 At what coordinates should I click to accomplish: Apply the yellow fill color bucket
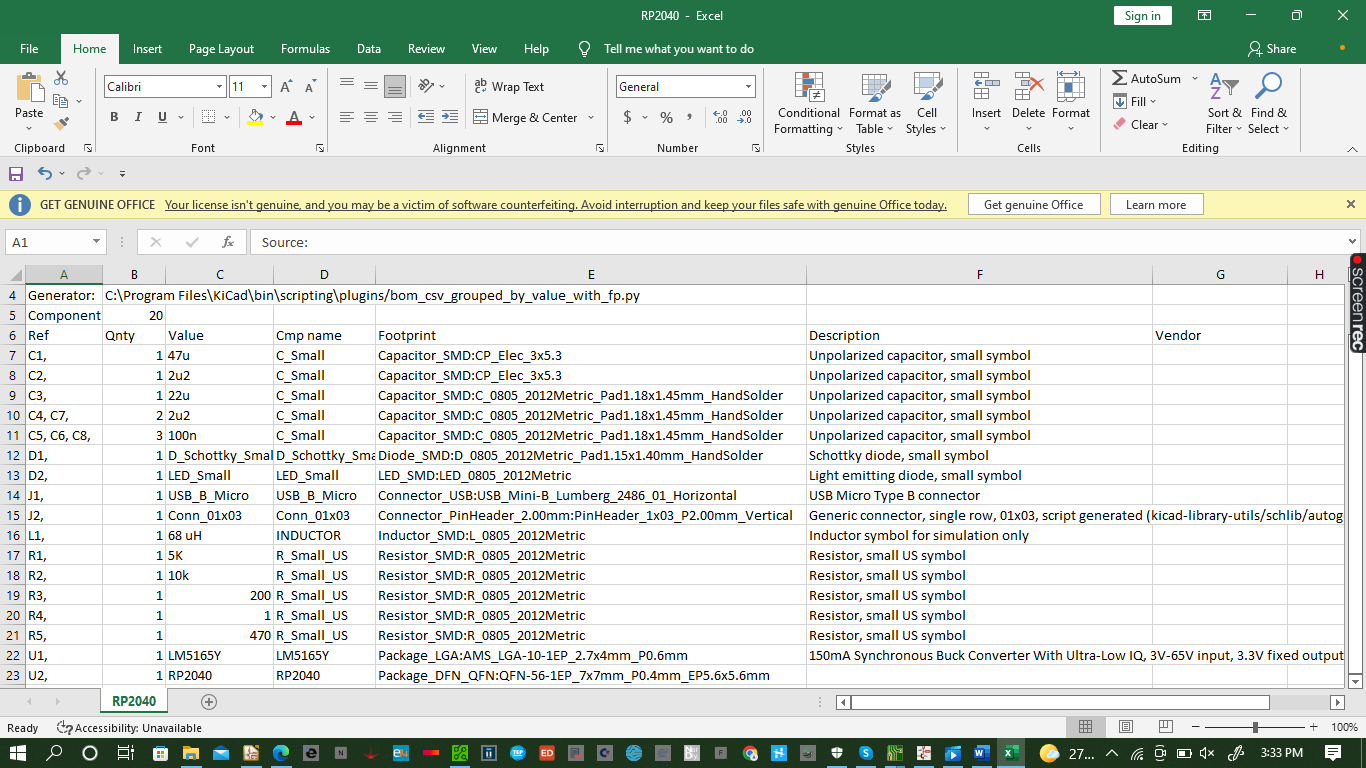[x=255, y=117]
